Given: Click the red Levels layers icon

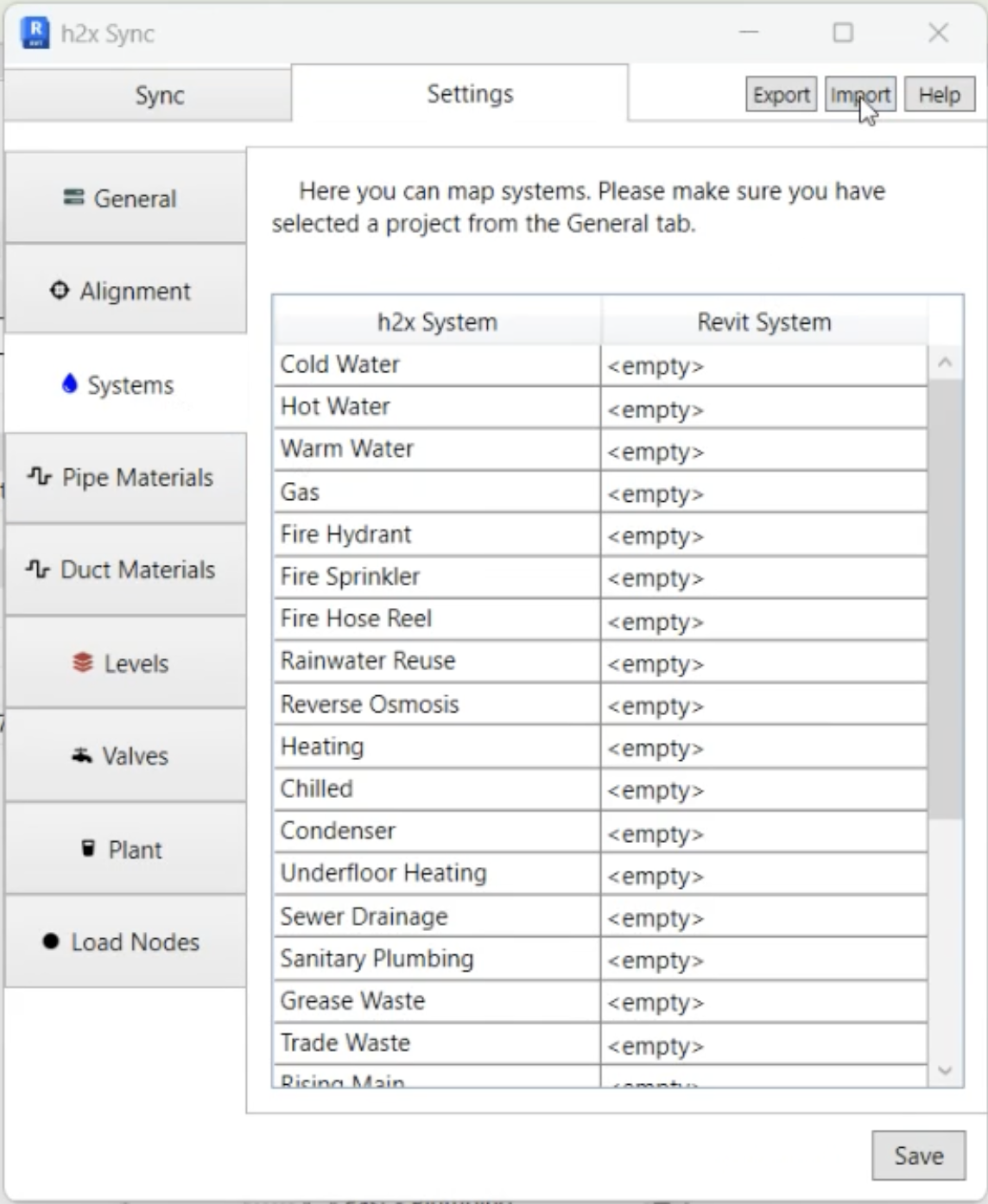Looking at the screenshot, I should click(83, 662).
